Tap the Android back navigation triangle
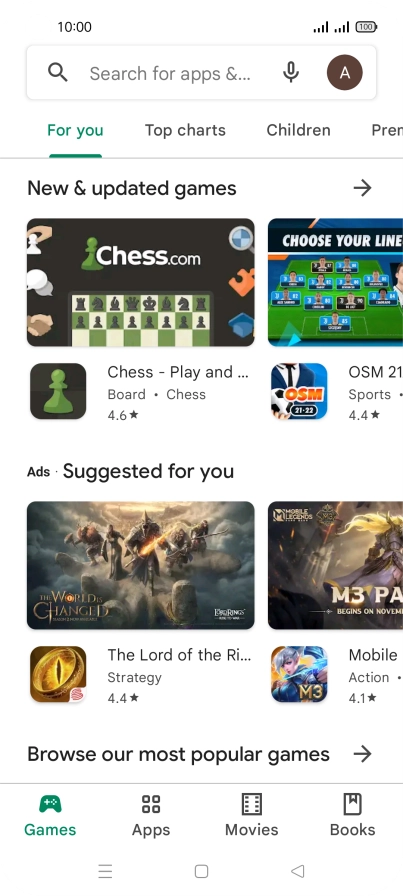The image size is (403, 896). 297,871
